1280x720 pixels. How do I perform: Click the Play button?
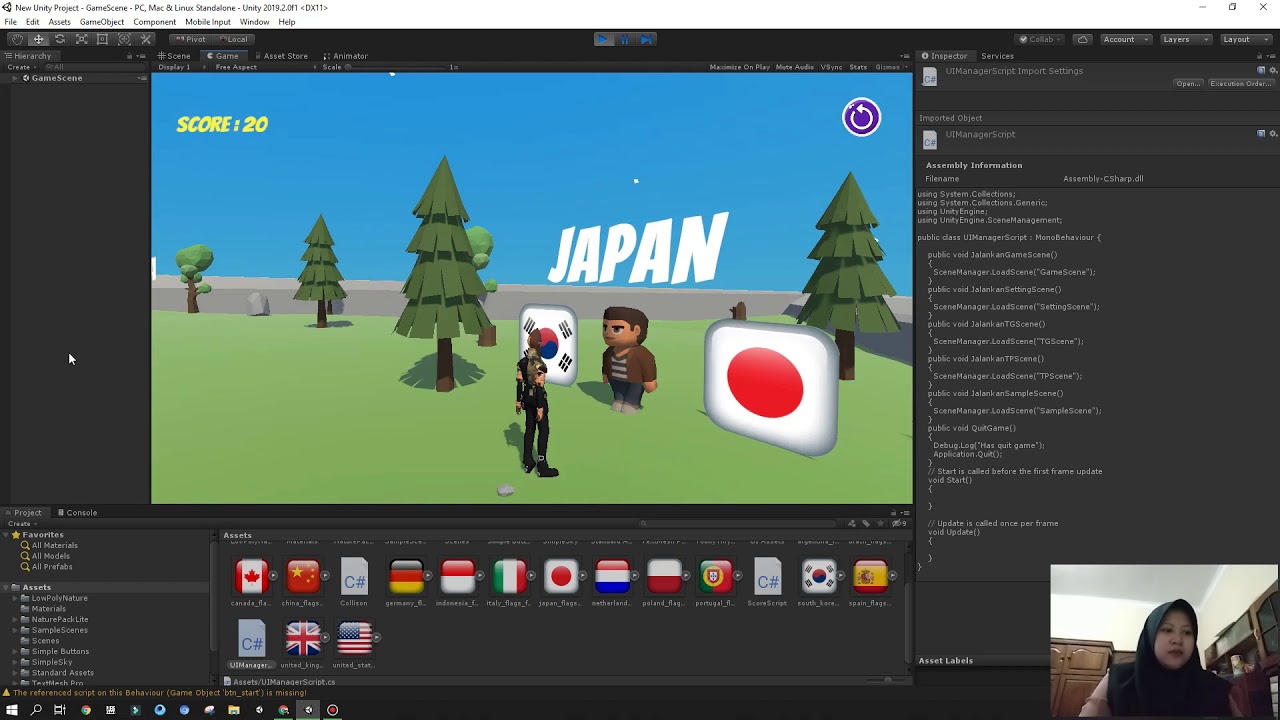click(602, 39)
